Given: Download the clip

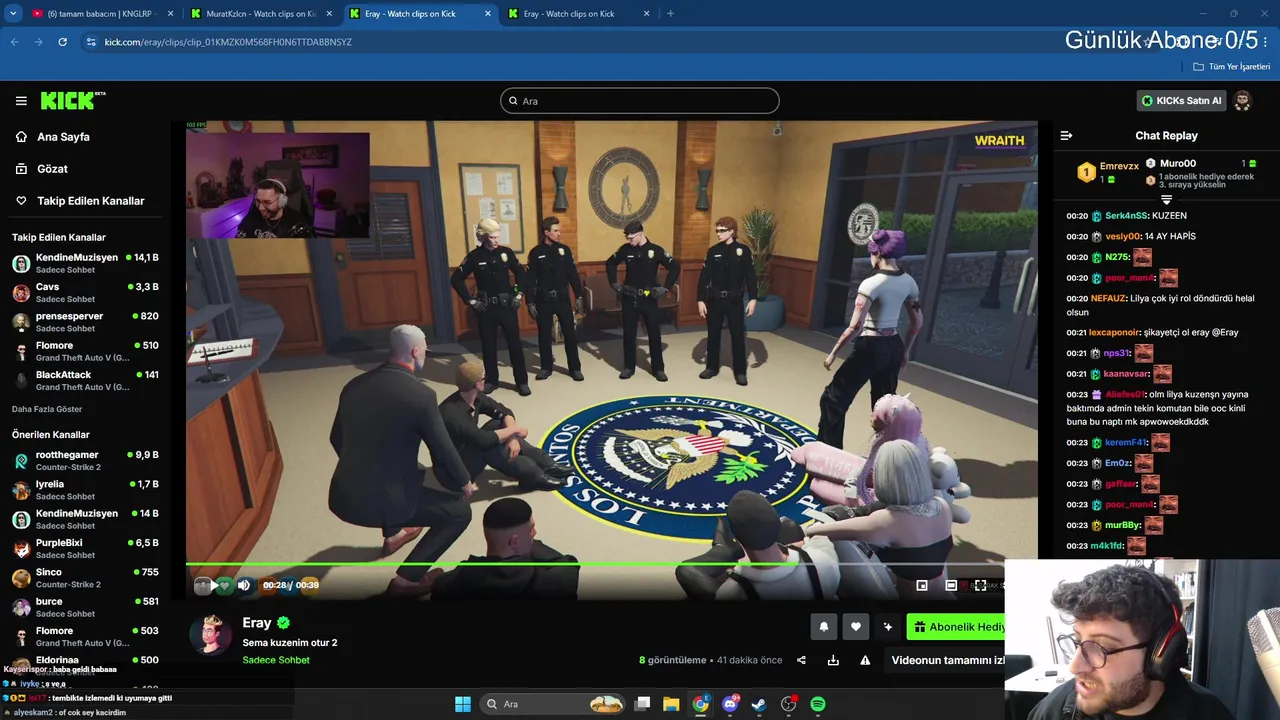Looking at the screenshot, I should pos(833,660).
